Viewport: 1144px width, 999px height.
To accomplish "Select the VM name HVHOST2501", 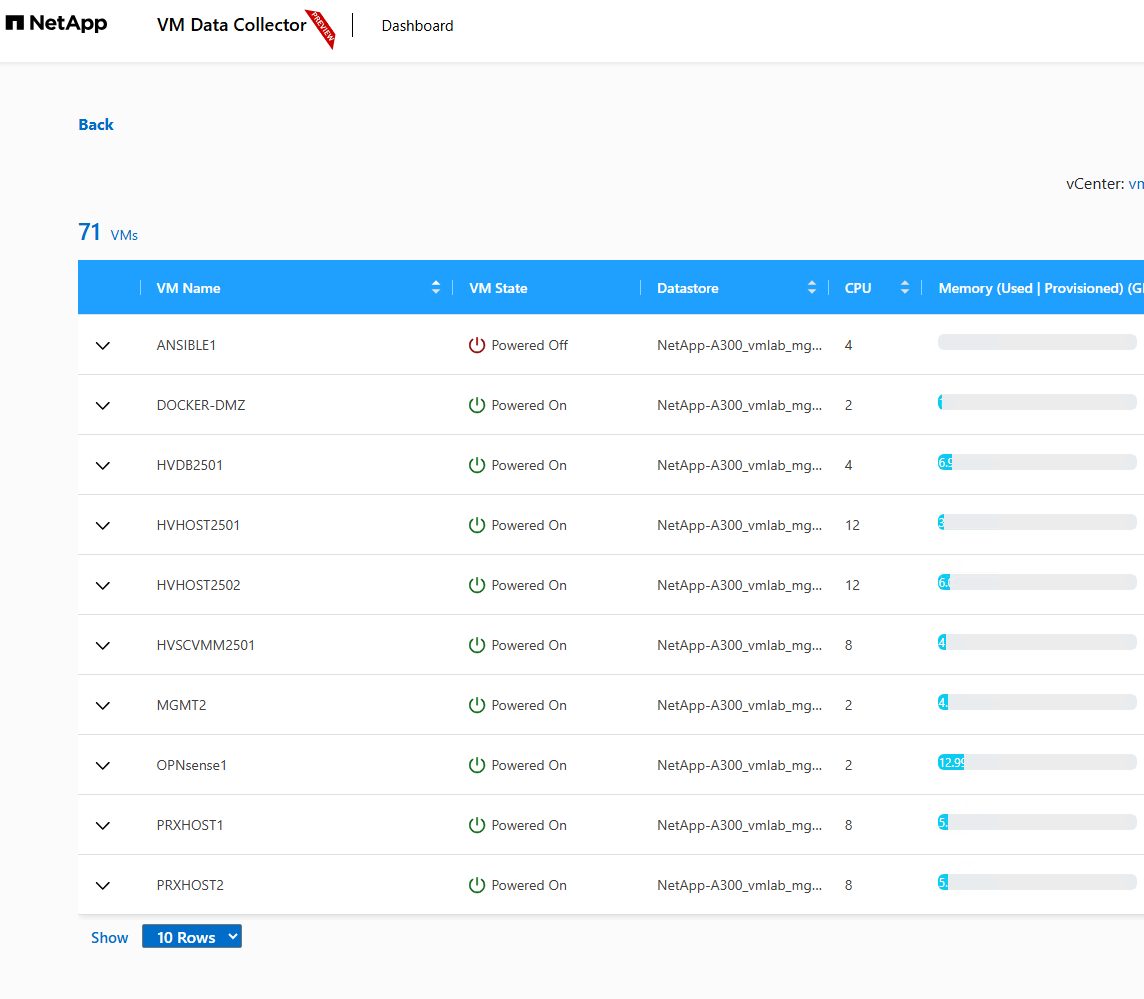I will click(198, 525).
